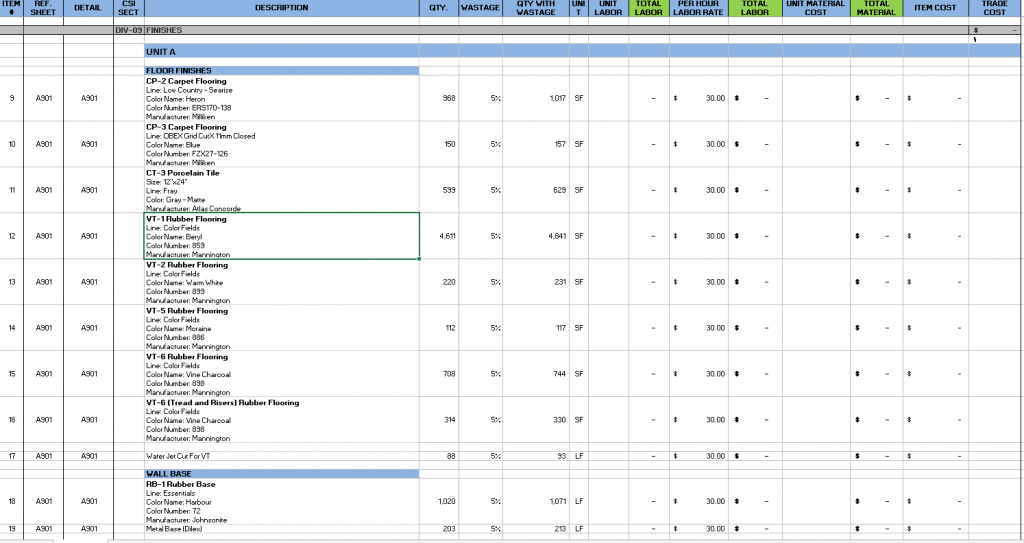Select the TRADE COST column header
The width and height of the screenshot is (1024, 543).
pos(994,8)
